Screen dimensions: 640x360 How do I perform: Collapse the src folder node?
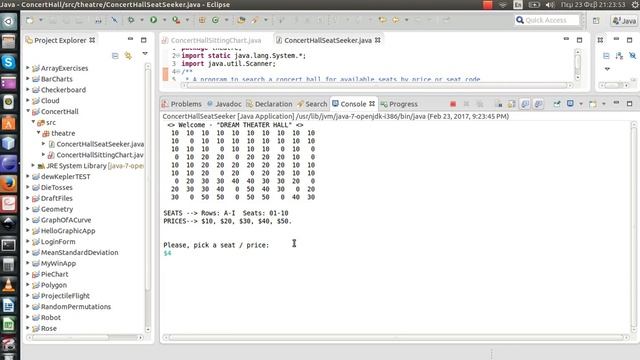pos(33,122)
